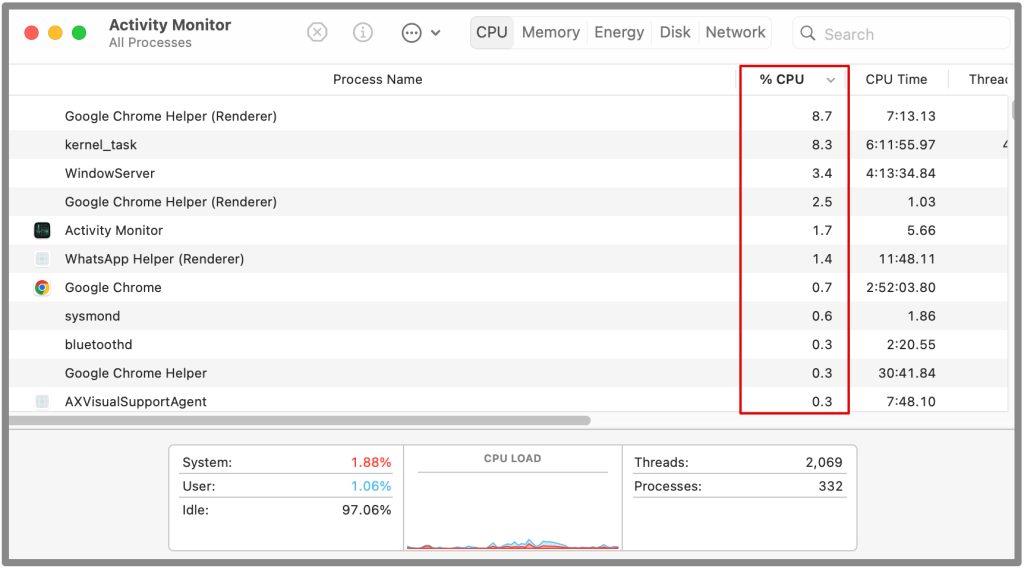Select the Disk tab
Viewport: 1024px width, 568px height.
(675, 32)
